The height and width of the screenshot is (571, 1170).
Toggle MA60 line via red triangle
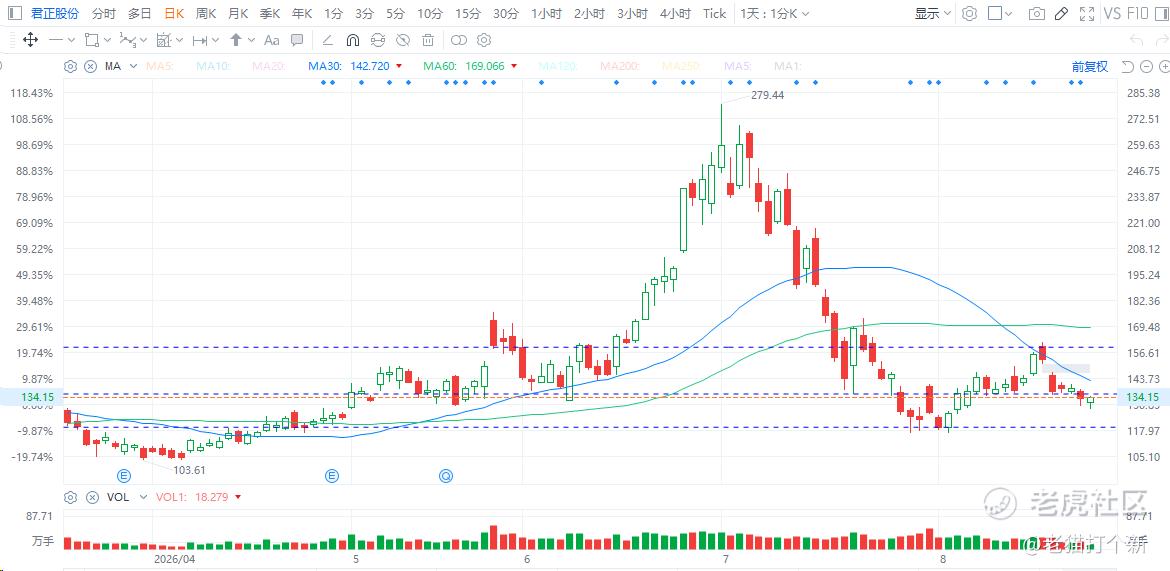pyautogui.click(x=514, y=66)
